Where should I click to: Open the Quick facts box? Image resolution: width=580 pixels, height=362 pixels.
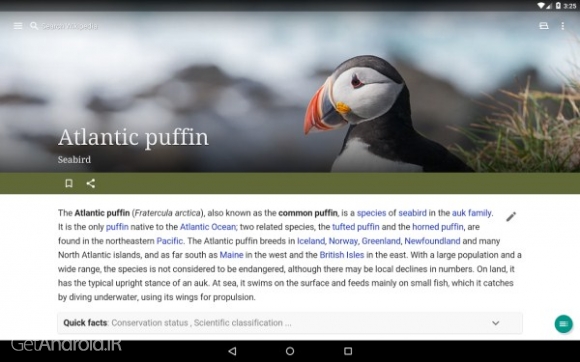[x=290, y=323]
